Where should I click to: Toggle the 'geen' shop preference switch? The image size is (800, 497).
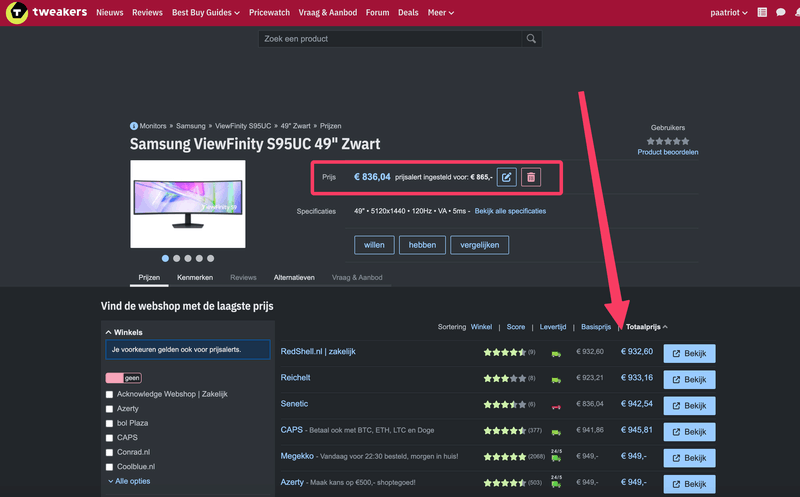[123, 378]
